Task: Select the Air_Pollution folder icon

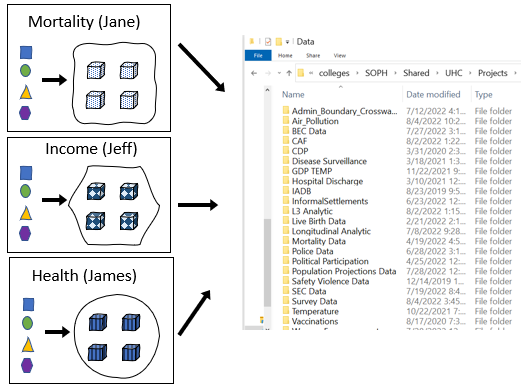Action: pos(286,120)
